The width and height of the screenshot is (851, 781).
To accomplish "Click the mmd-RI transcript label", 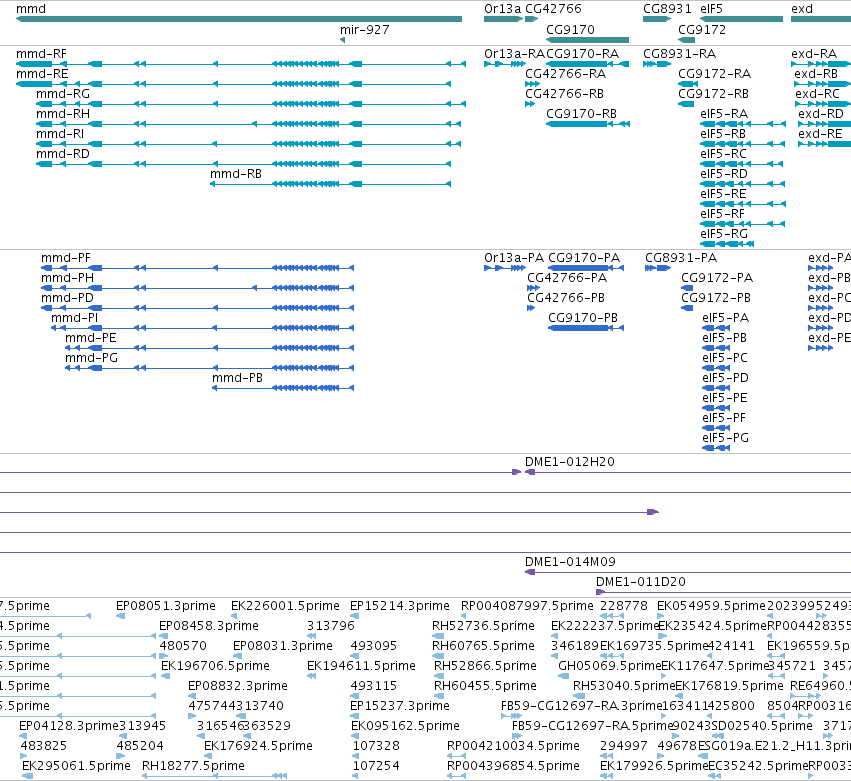I will click(60, 135).
